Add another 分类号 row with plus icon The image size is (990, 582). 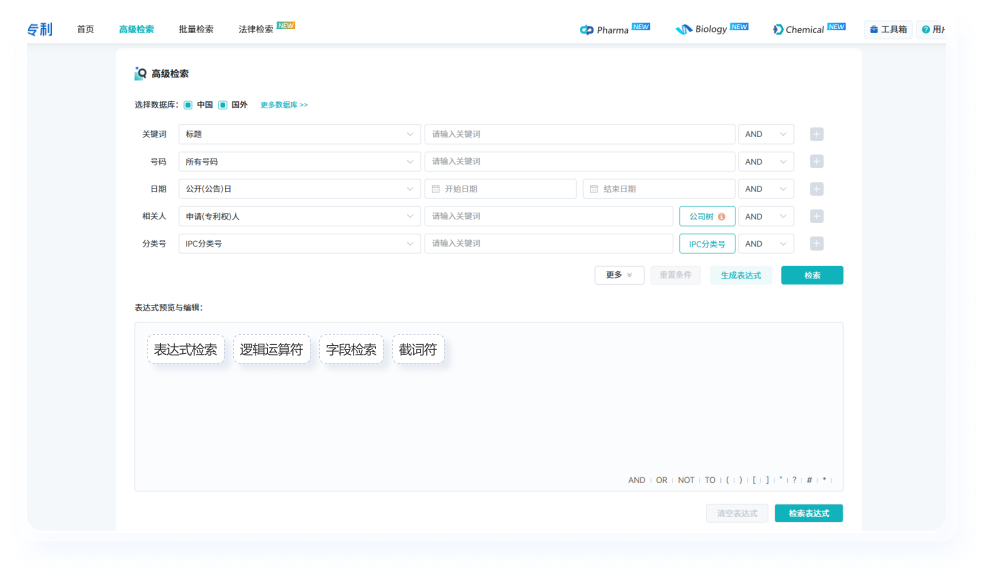[816, 244]
